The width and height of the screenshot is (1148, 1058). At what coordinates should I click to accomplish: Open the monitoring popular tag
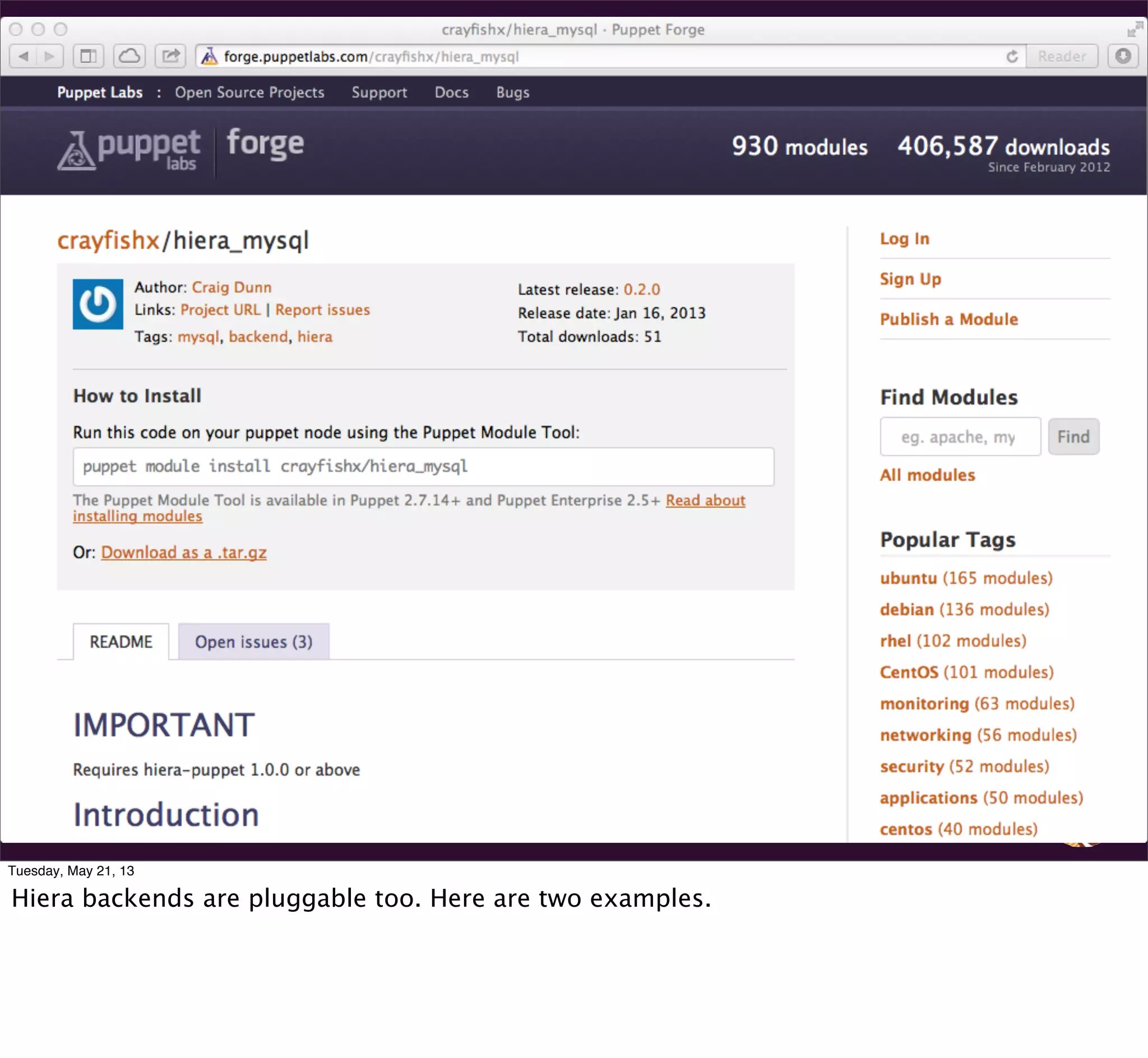(x=925, y=704)
